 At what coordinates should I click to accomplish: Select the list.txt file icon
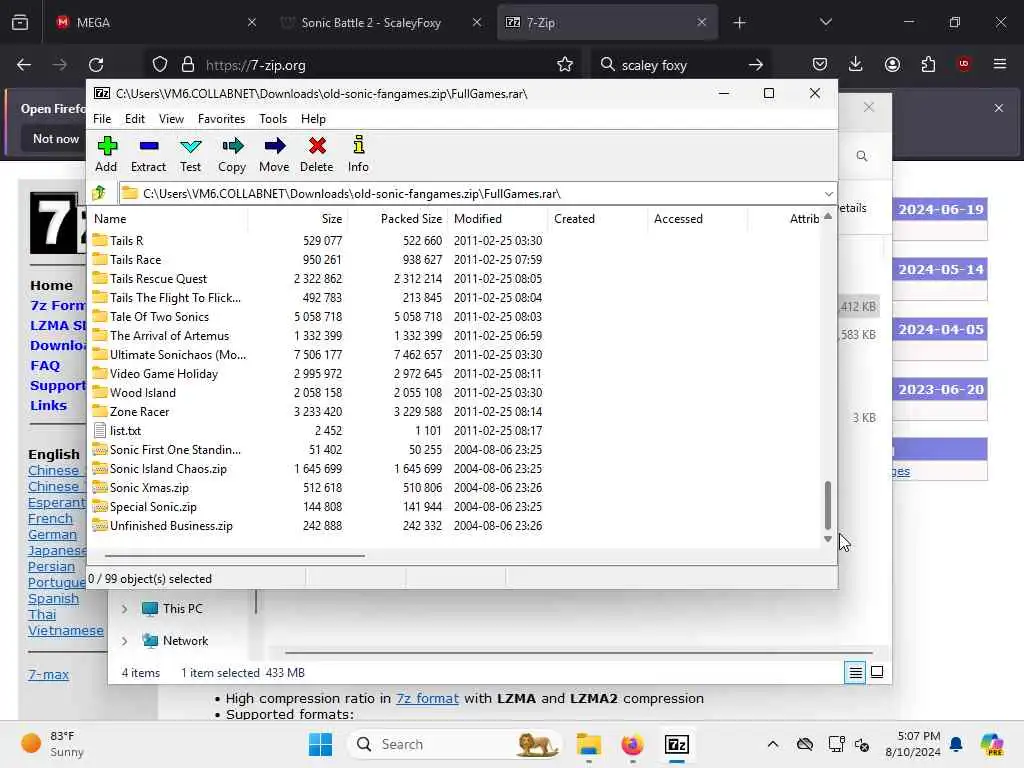pos(99,430)
